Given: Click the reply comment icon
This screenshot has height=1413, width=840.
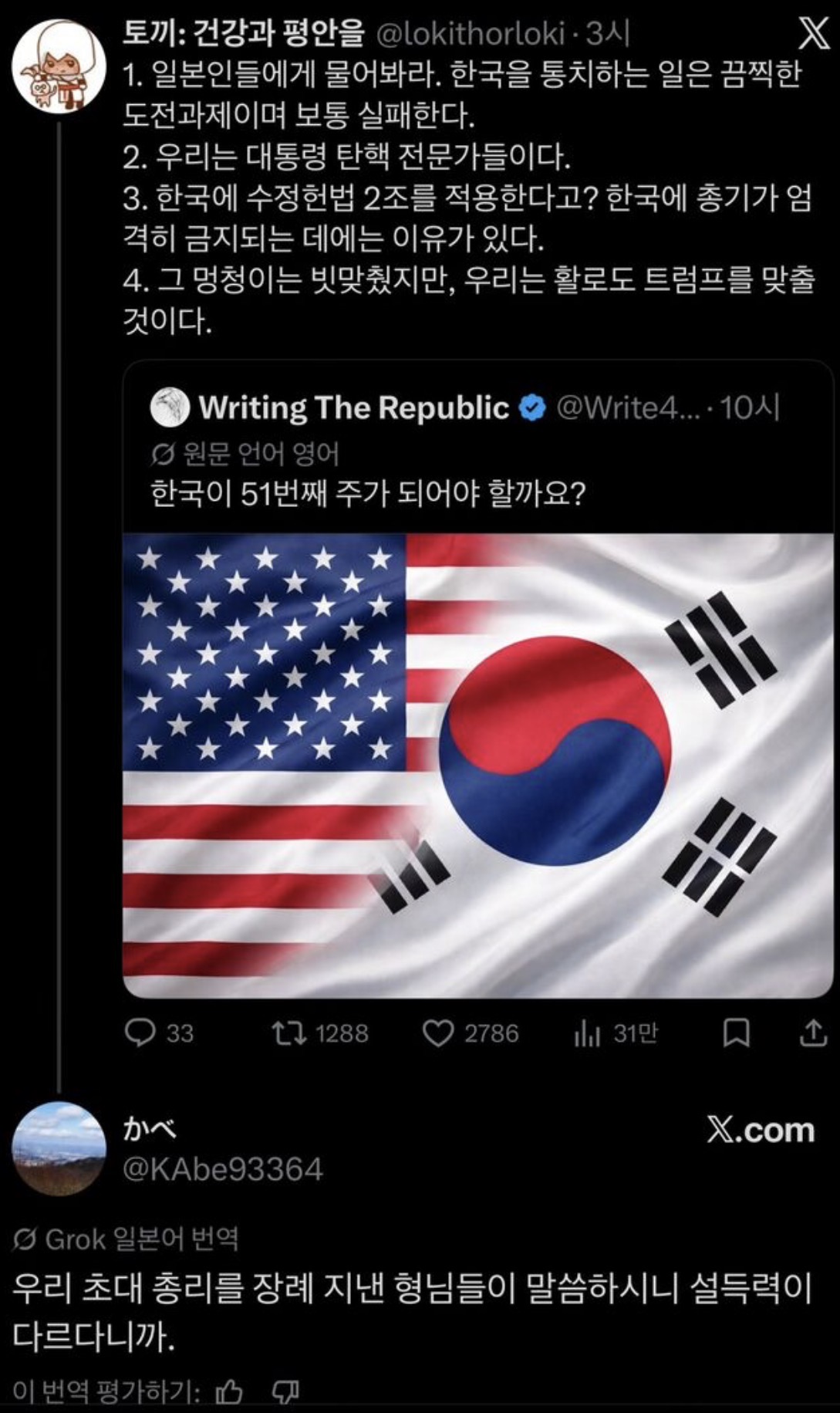Looking at the screenshot, I should coord(140,1033).
